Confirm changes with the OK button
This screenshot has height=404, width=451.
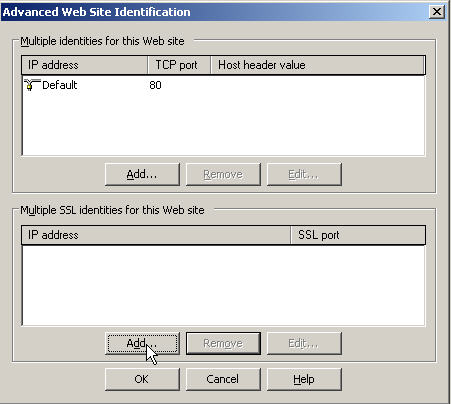[x=142, y=379]
